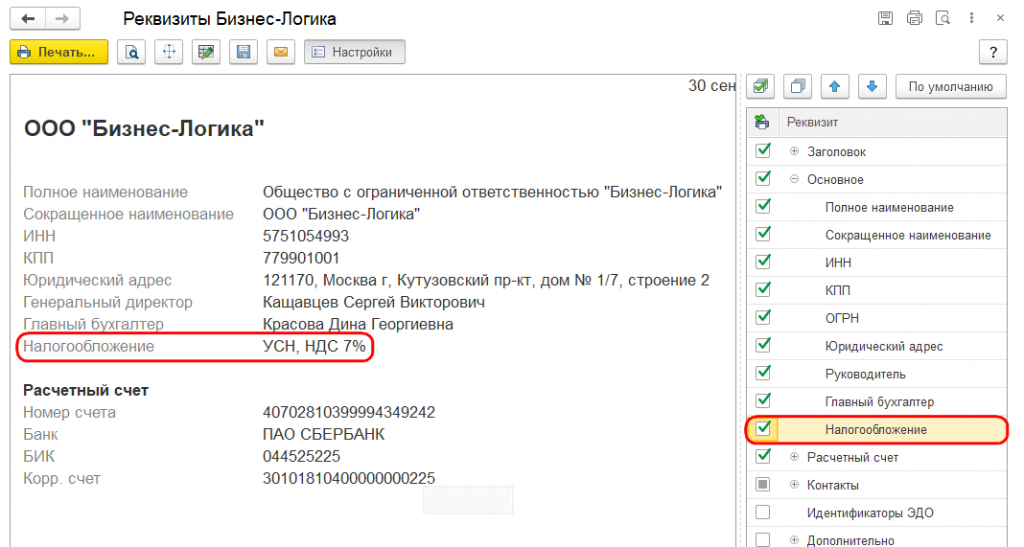Select the Налогообложение row in requisites list
Screen dimensions: 1024x547
tap(876, 430)
